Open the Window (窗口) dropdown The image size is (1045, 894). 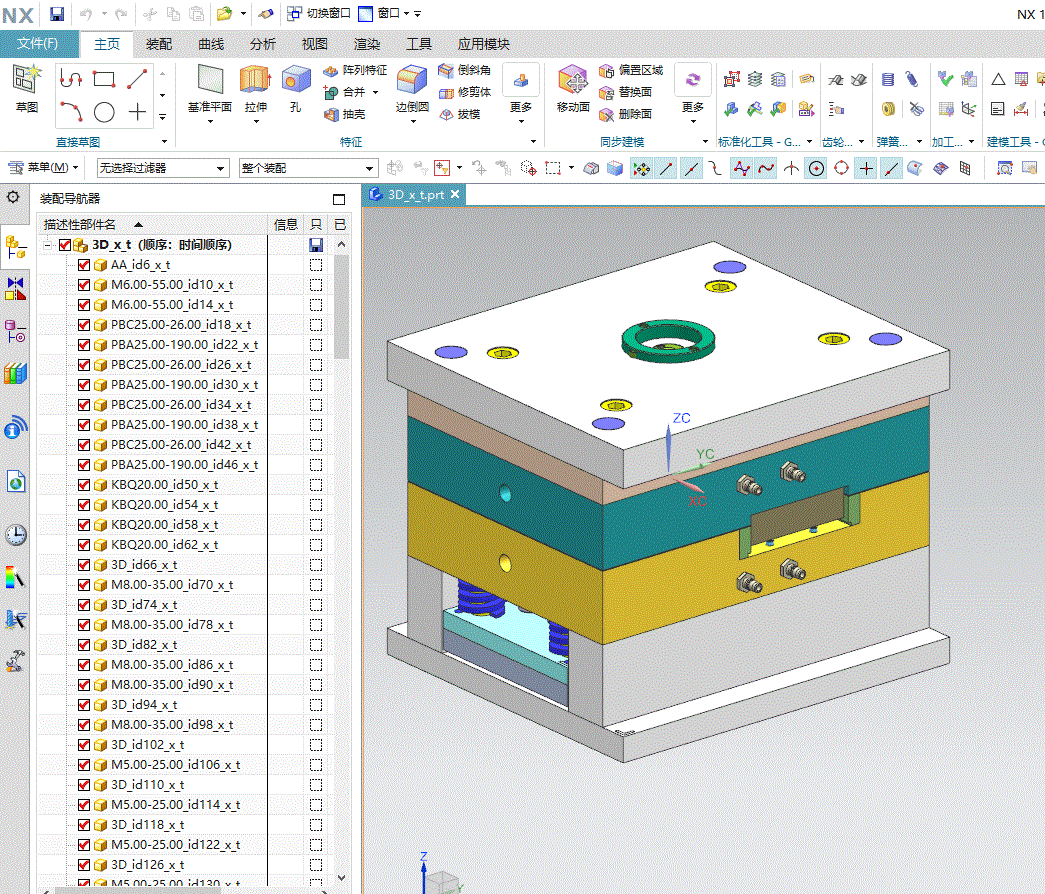385,13
